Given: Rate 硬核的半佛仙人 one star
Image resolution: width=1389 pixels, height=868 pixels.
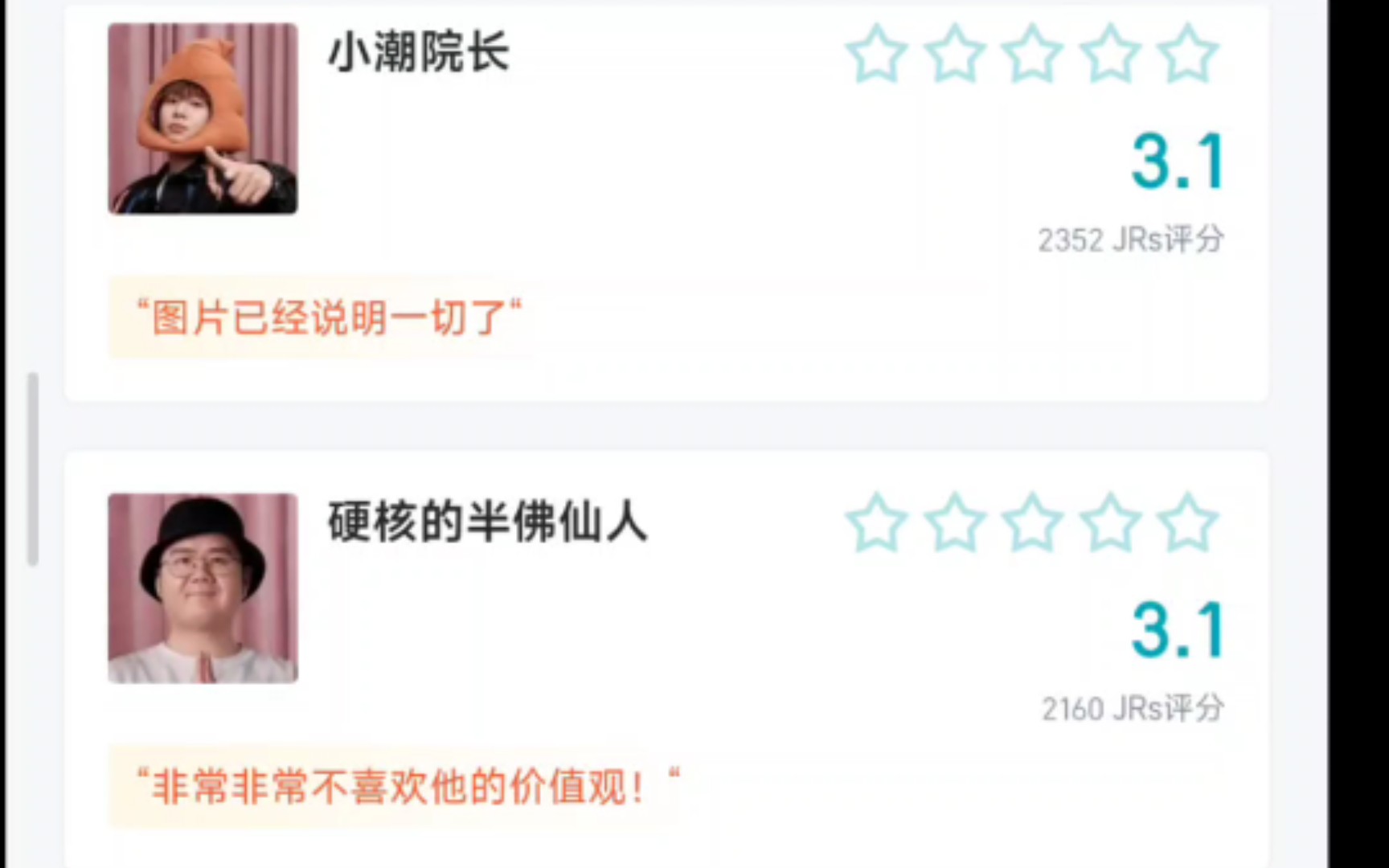Looking at the screenshot, I should tap(877, 523).
